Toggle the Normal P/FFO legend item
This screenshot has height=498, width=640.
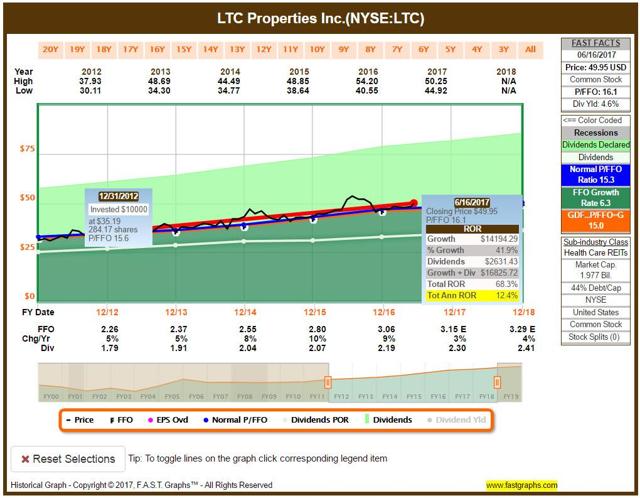[x=236, y=420]
